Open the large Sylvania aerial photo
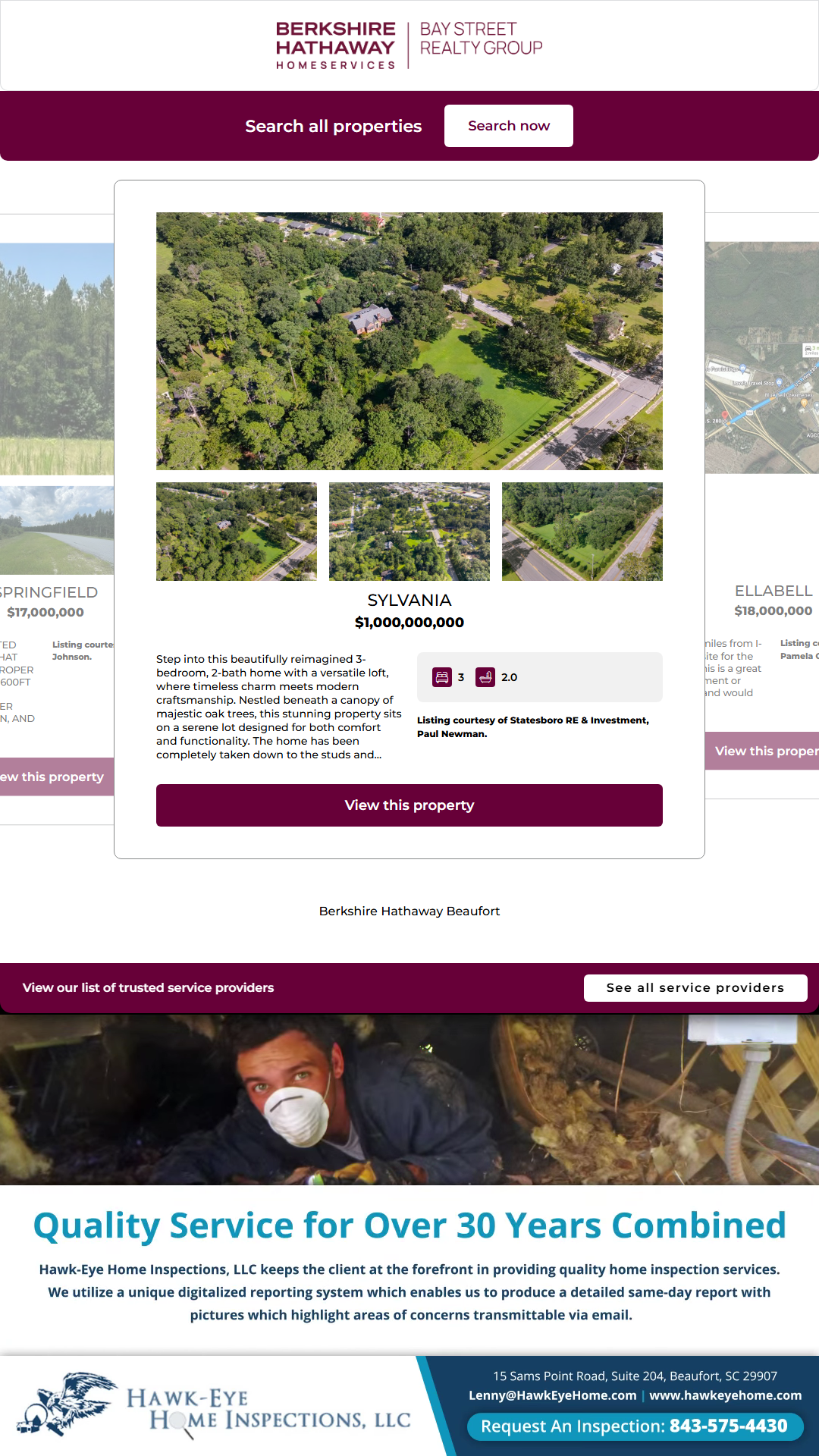Screen dimensions: 819x1456 [409, 341]
